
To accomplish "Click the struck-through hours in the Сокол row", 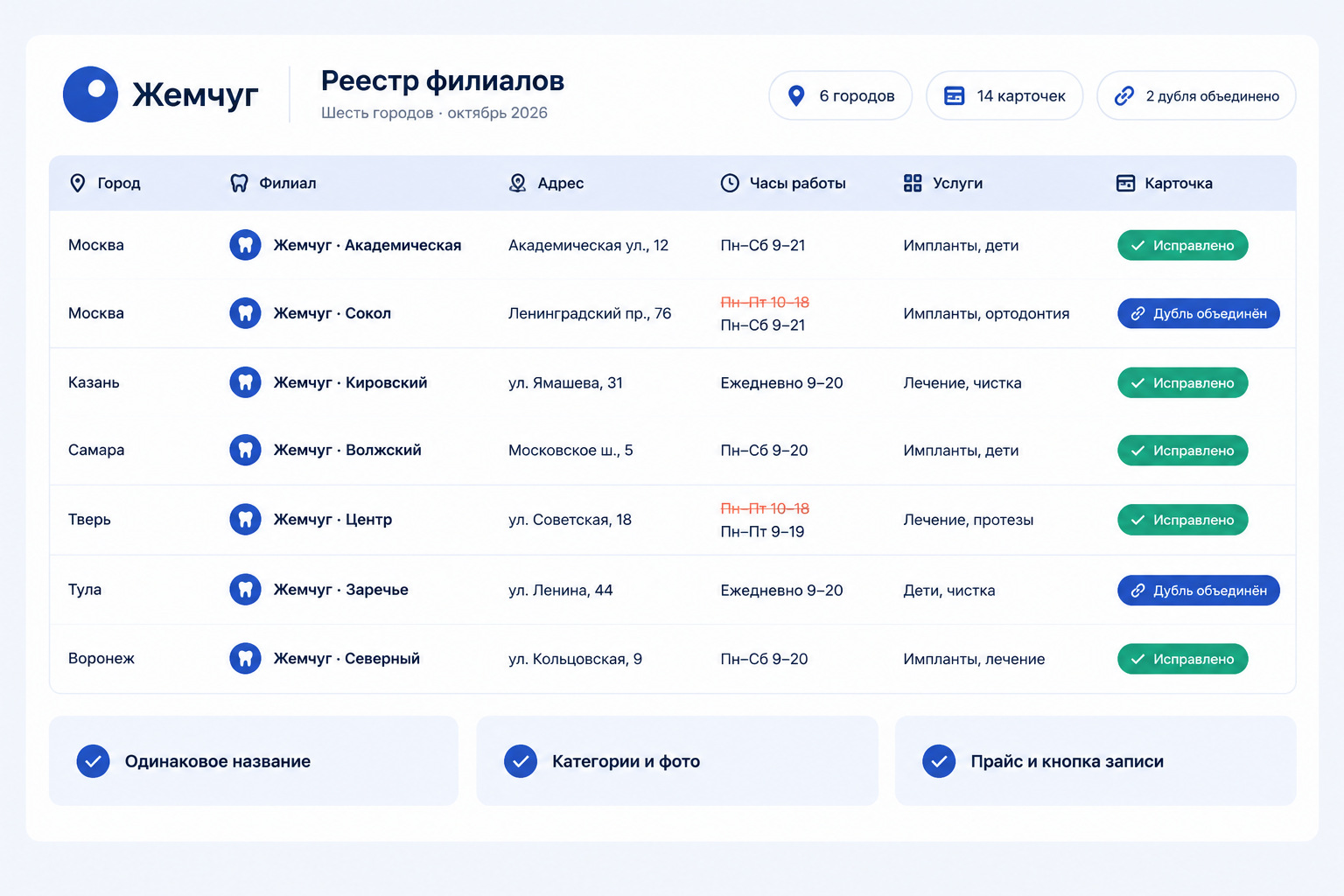I will pos(765,302).
